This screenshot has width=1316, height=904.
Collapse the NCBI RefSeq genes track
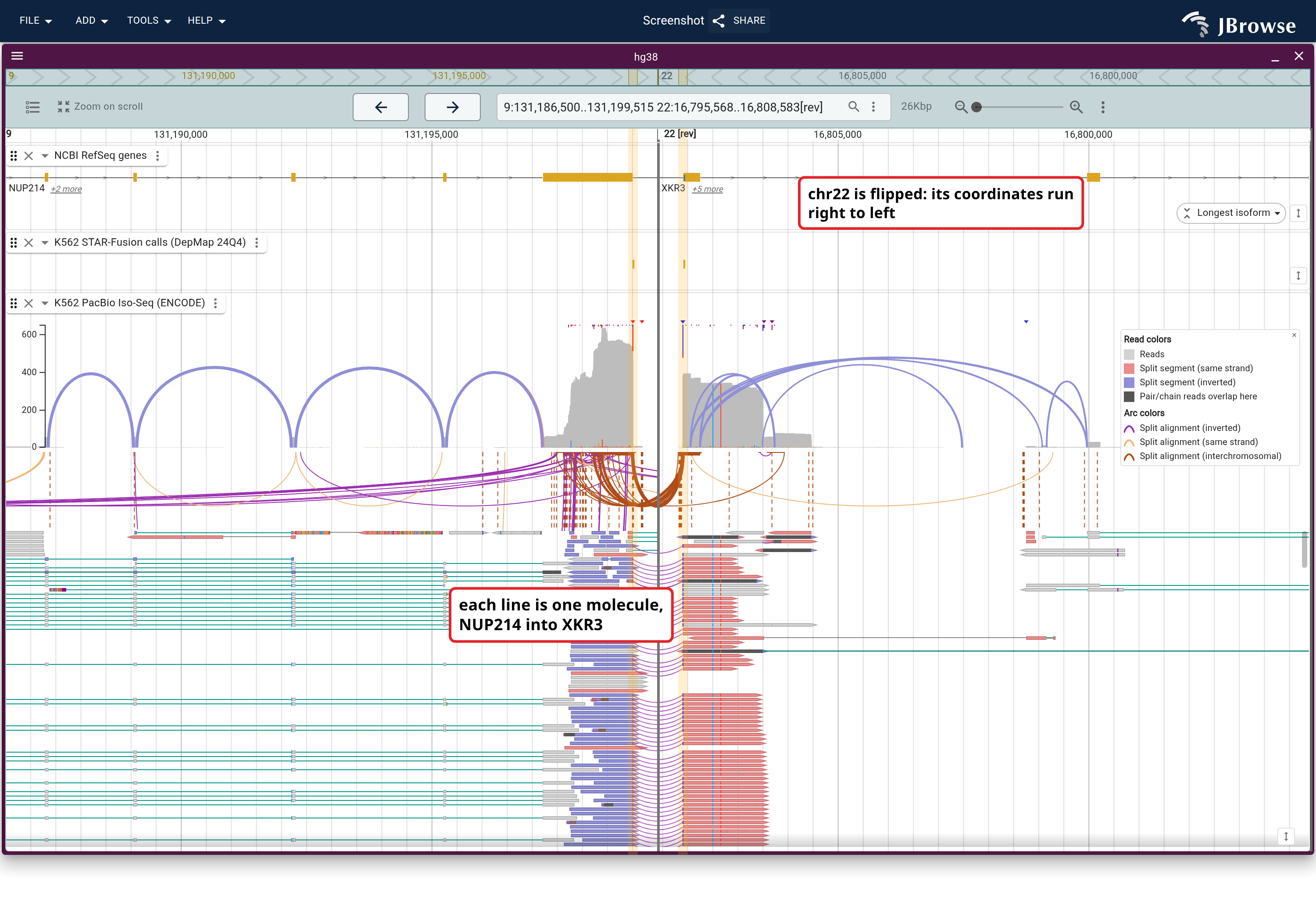(x=44, y=156)
